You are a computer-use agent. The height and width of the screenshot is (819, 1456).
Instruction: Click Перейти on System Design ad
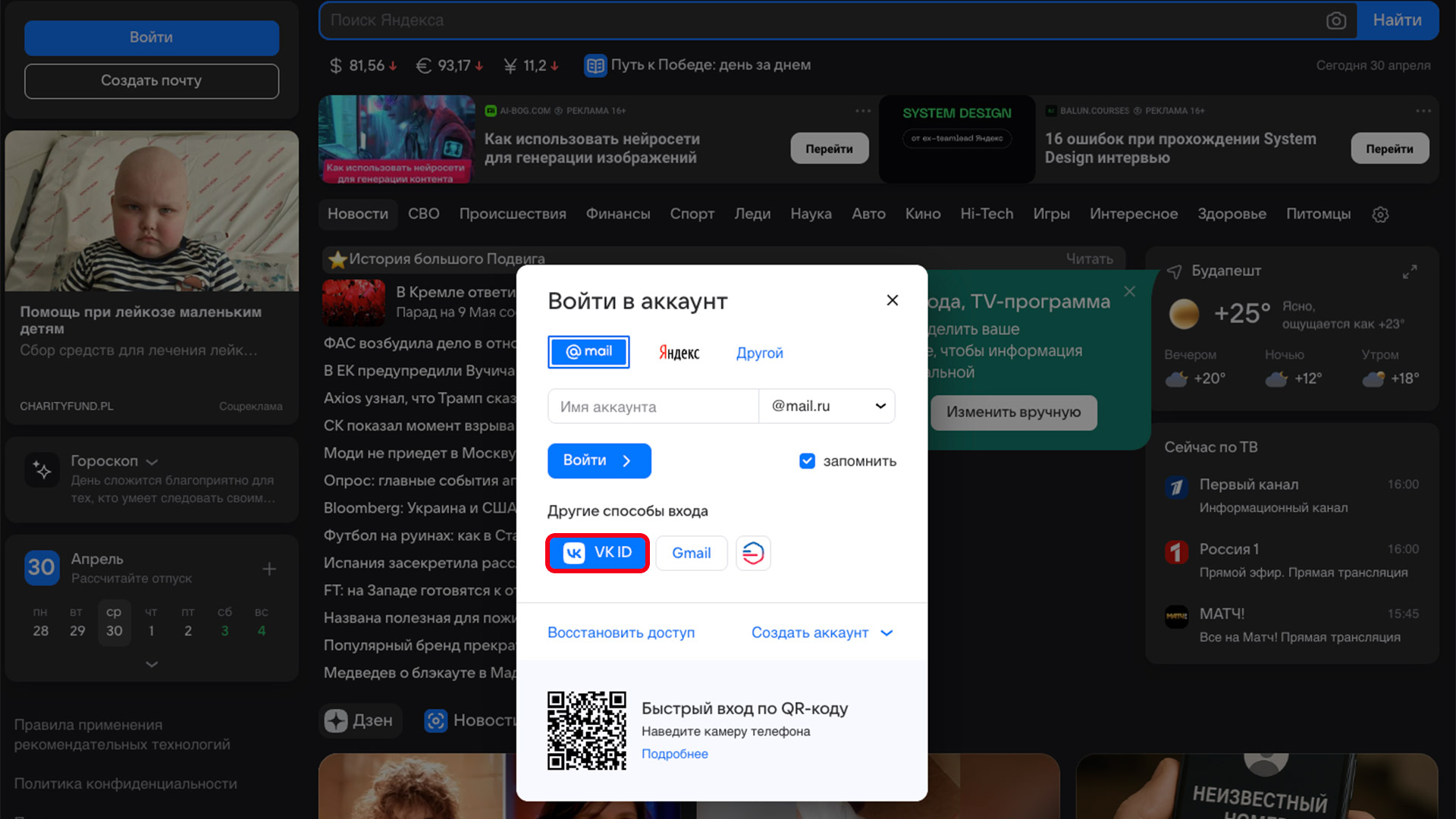1389,149
